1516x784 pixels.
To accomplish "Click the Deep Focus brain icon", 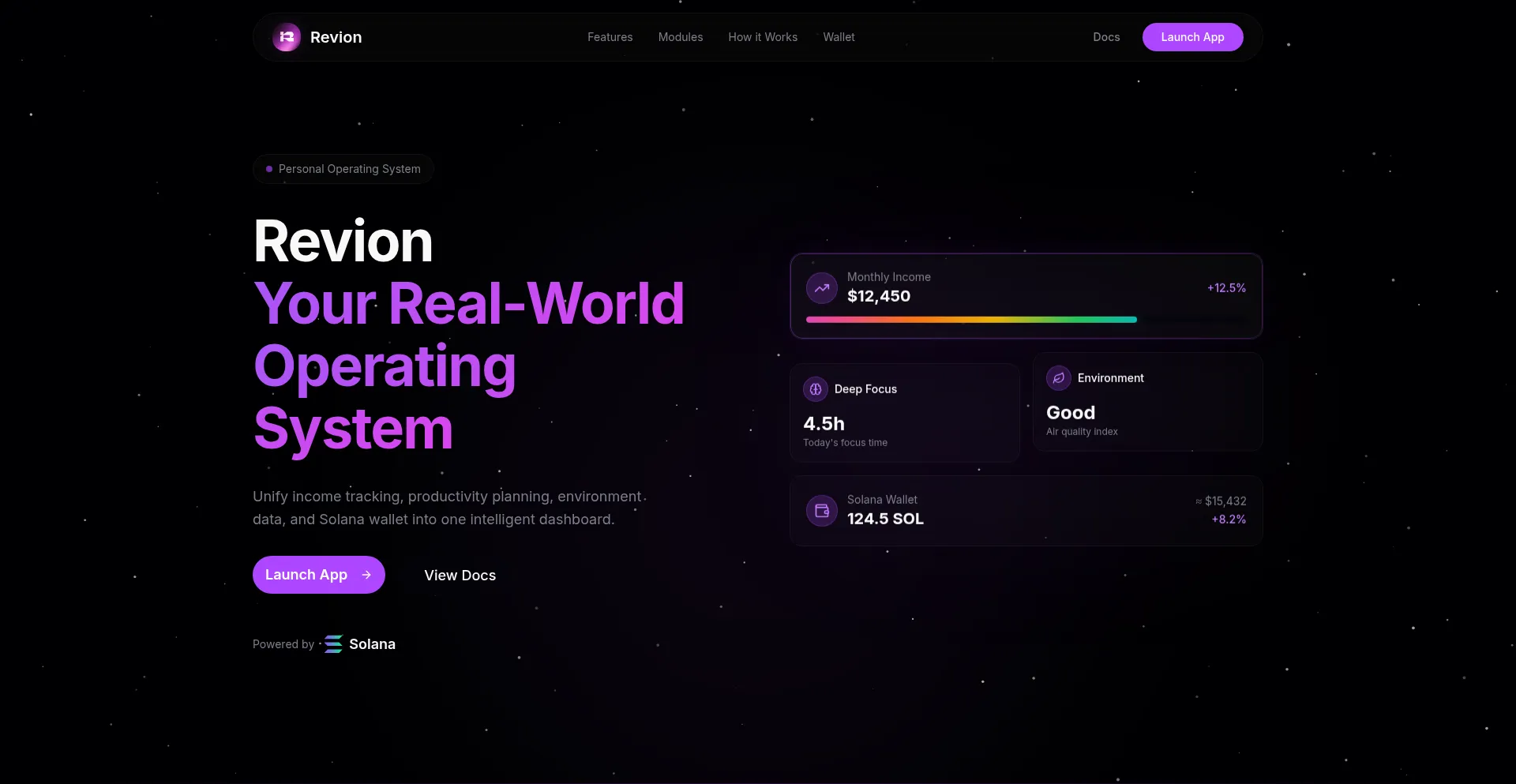I will coord(816,389).
